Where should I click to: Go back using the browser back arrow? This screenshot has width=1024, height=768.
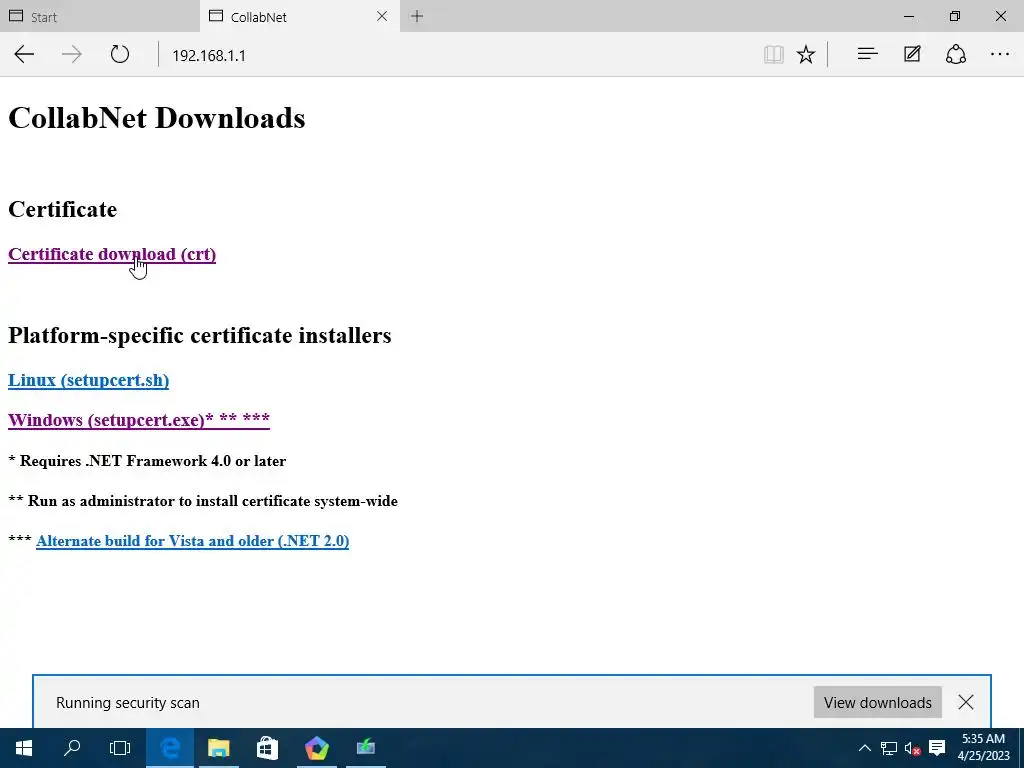[24, 54]
